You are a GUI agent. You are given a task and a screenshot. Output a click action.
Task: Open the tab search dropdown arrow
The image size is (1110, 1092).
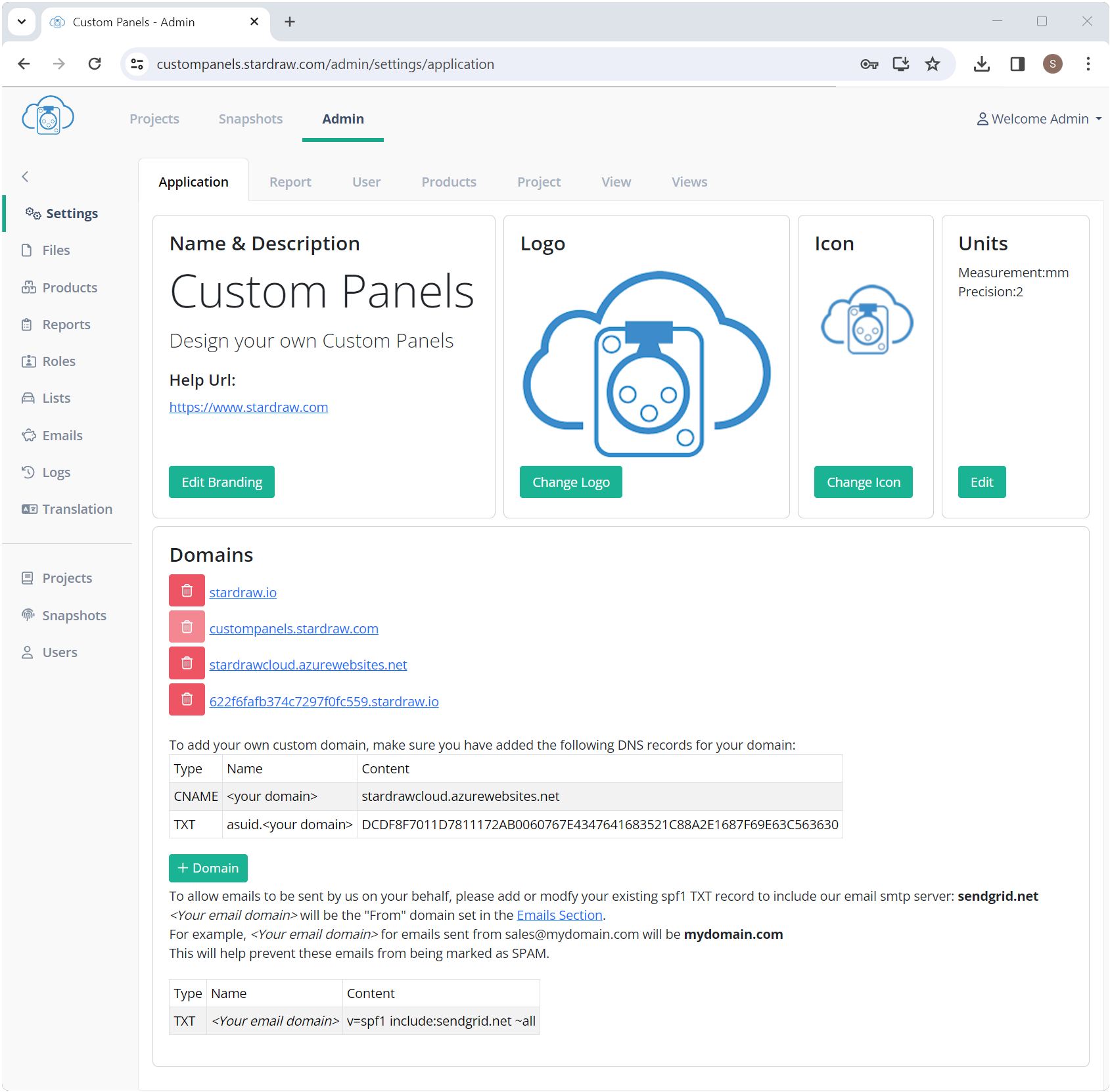pos(22,22)
